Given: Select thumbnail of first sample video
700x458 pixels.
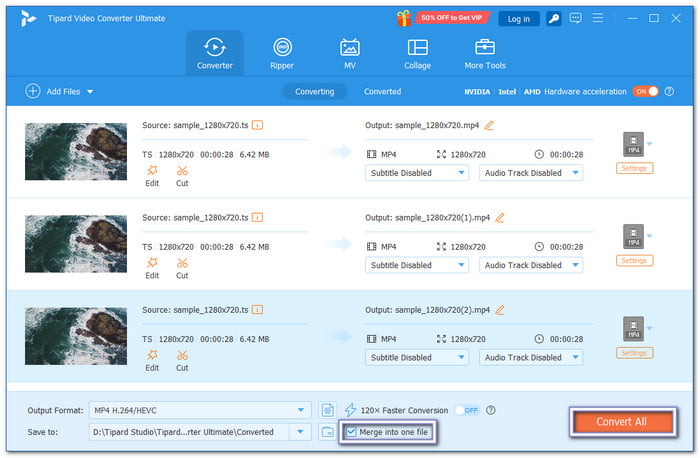Looking at the screenshot, I should coord(76,151).
